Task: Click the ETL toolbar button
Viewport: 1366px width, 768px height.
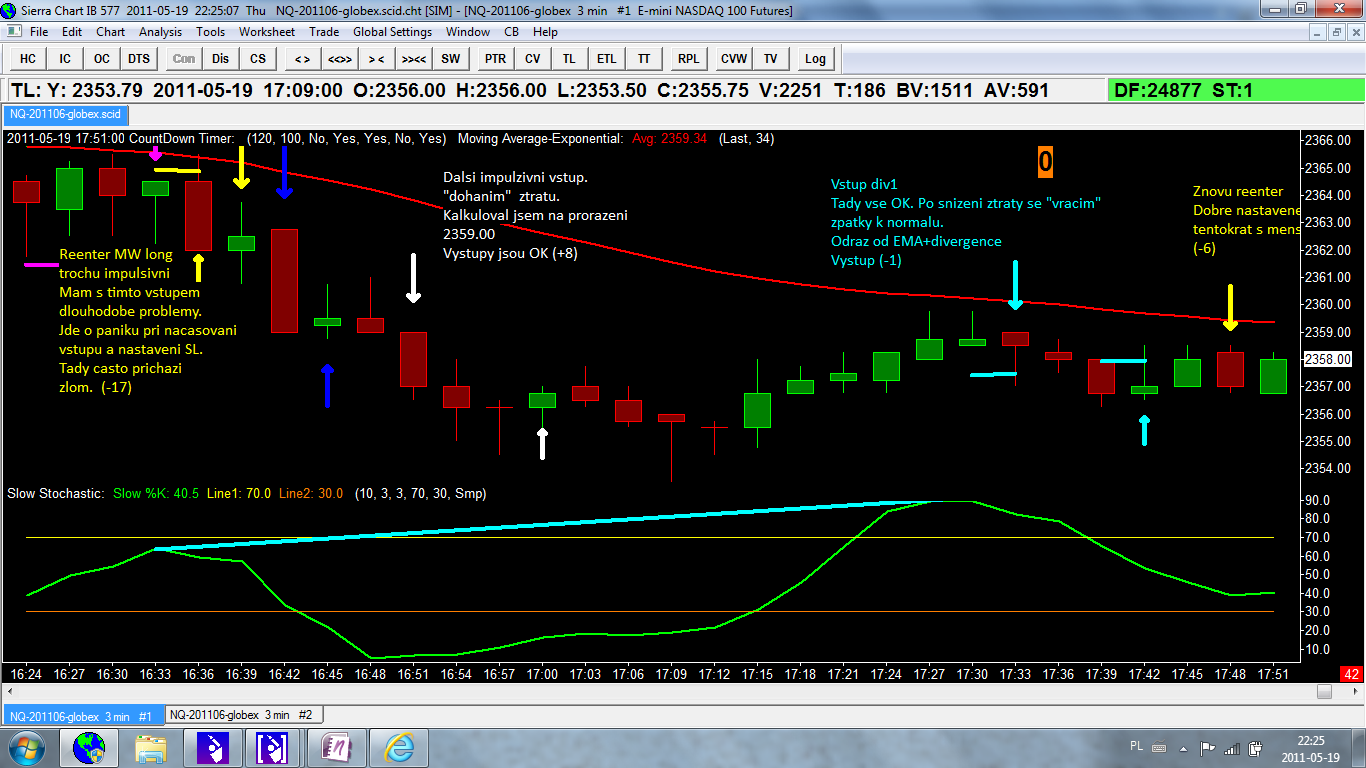Action: coord(607,58)
